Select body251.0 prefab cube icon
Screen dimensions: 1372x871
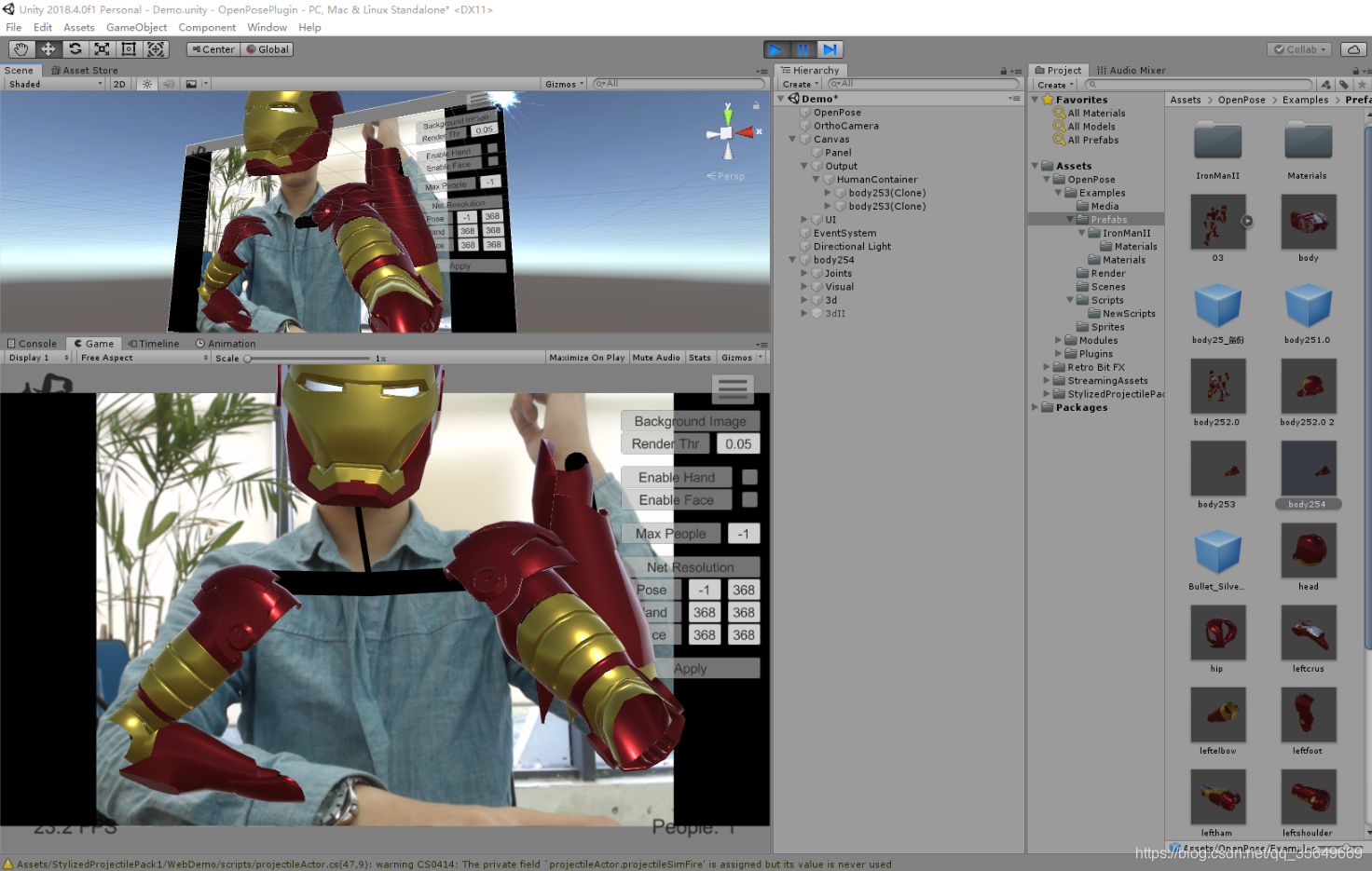pos(1309,305)
